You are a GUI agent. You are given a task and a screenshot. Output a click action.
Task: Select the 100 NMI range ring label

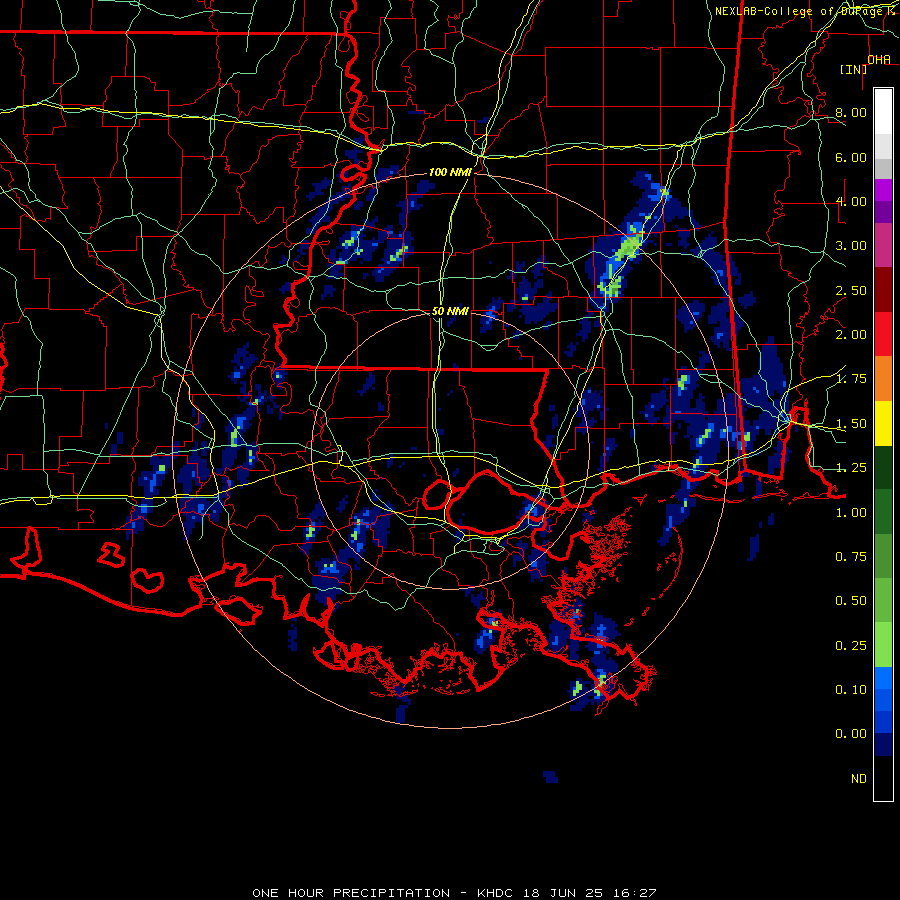(x=450, y=172)
